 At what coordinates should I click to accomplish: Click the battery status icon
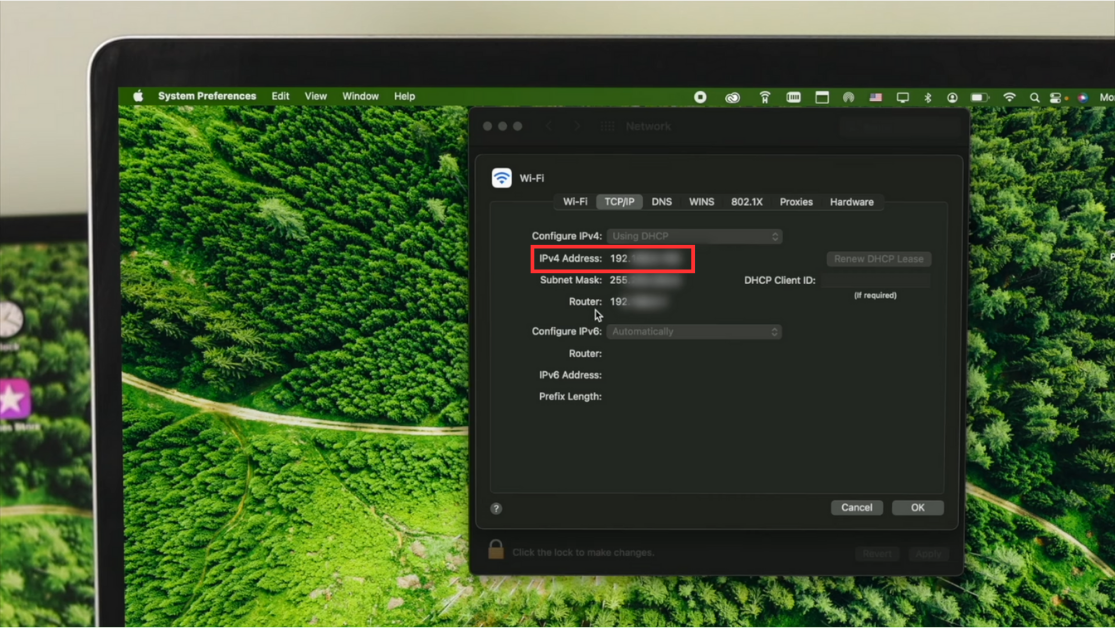click(980, 97)
